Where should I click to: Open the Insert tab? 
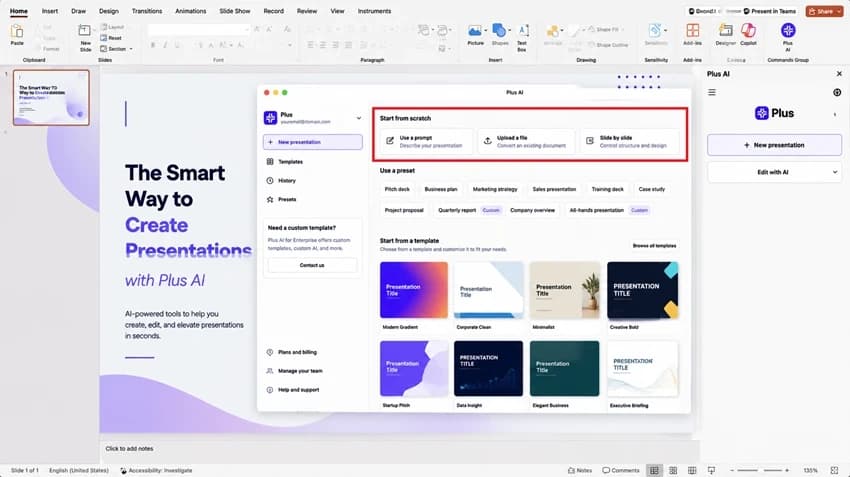(x=50, y=11)
